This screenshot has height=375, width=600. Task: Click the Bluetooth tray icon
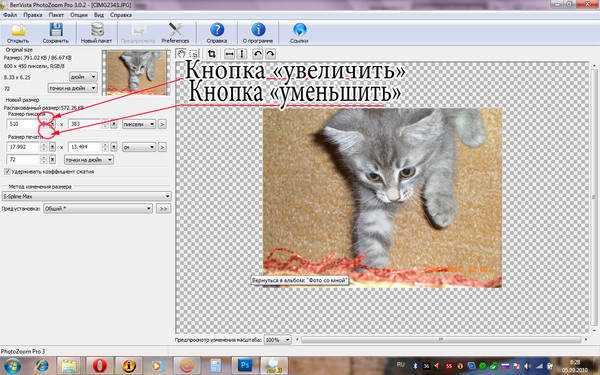(x=415, y=366)
